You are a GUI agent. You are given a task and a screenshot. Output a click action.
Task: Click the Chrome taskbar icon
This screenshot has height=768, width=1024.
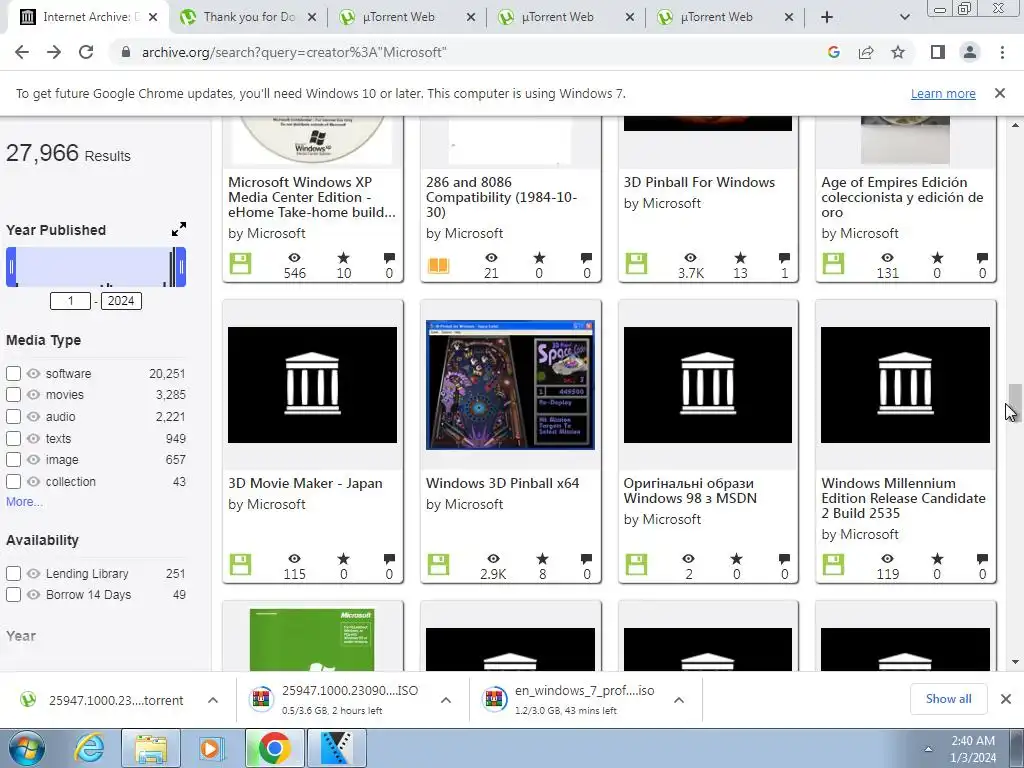[x=274, y=748]
